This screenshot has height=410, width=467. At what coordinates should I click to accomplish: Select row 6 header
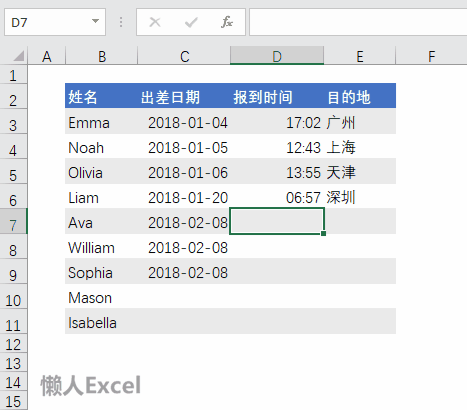13,196
